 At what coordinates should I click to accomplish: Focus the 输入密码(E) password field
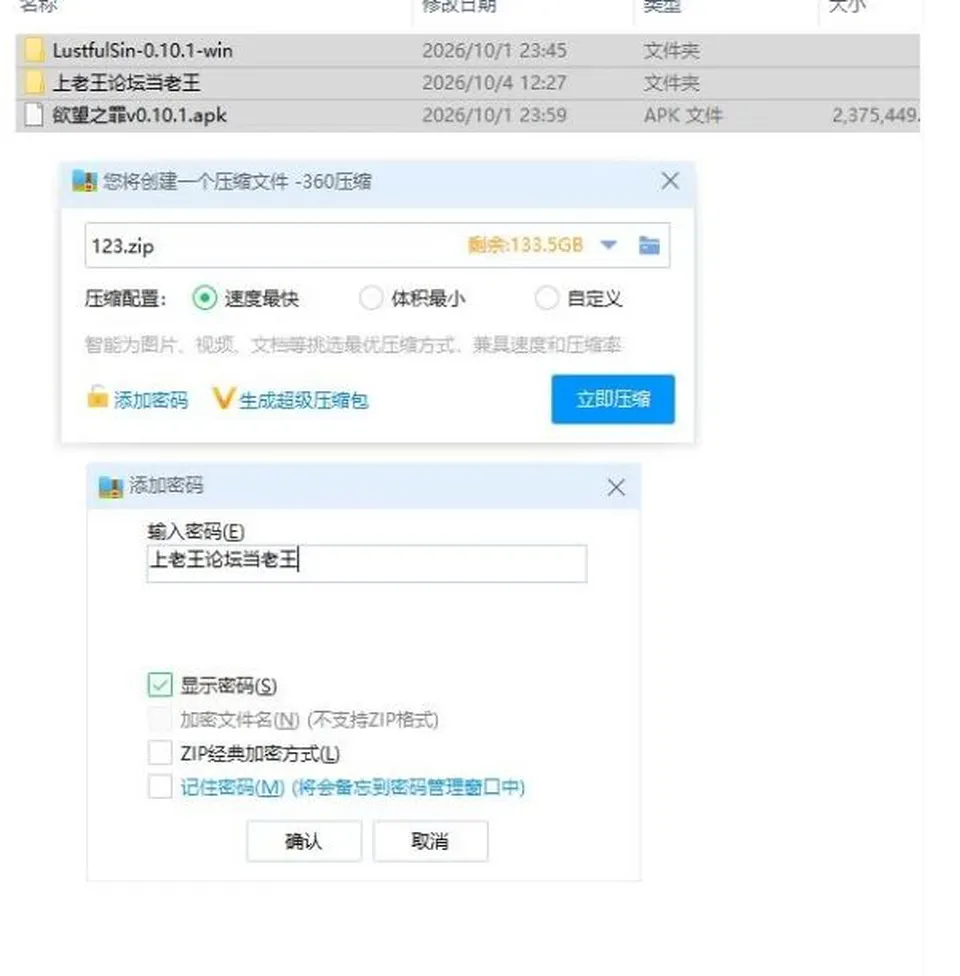pos(367,563)
